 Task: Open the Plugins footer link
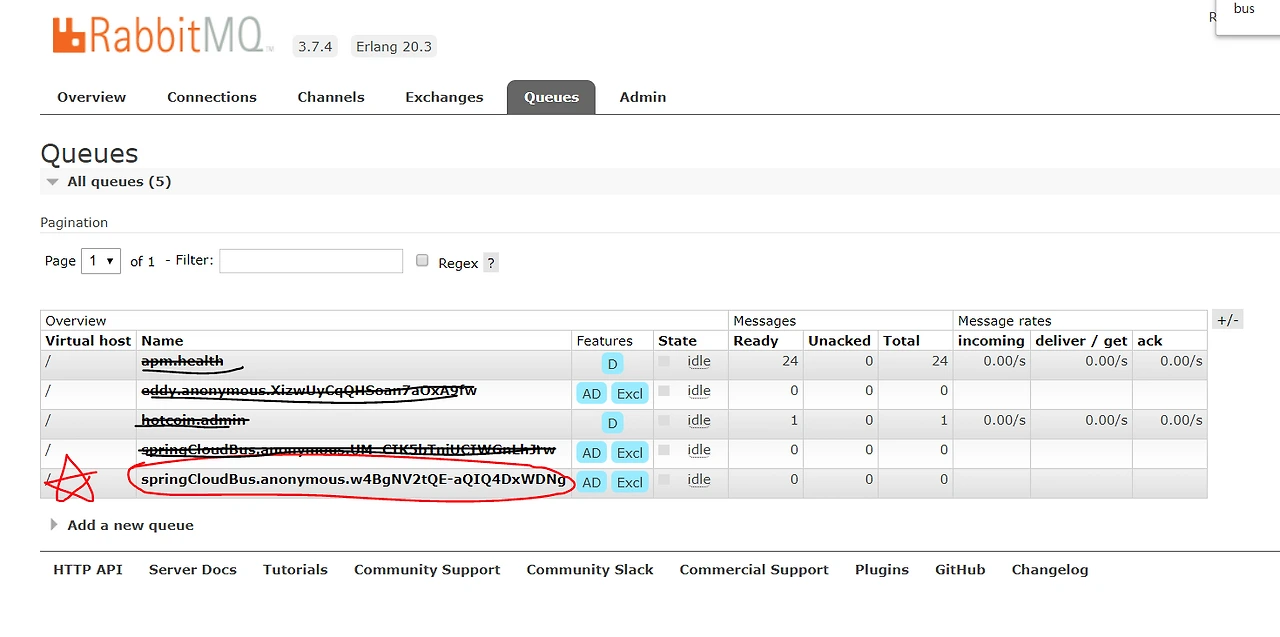(x=882, y=570)
